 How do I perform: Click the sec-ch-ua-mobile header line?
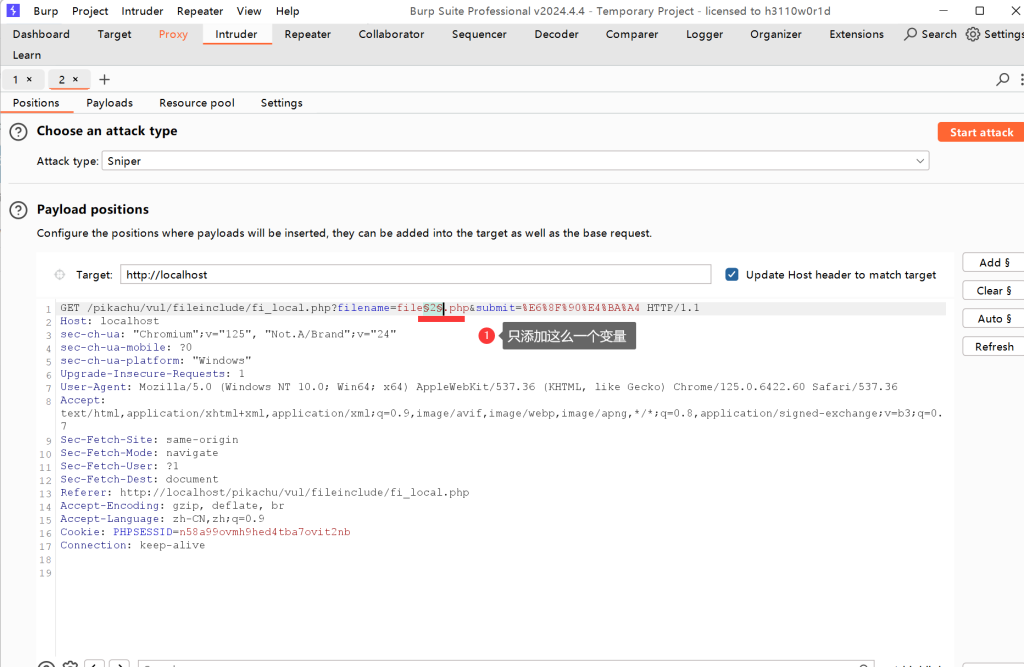click(x=126, y=347)
